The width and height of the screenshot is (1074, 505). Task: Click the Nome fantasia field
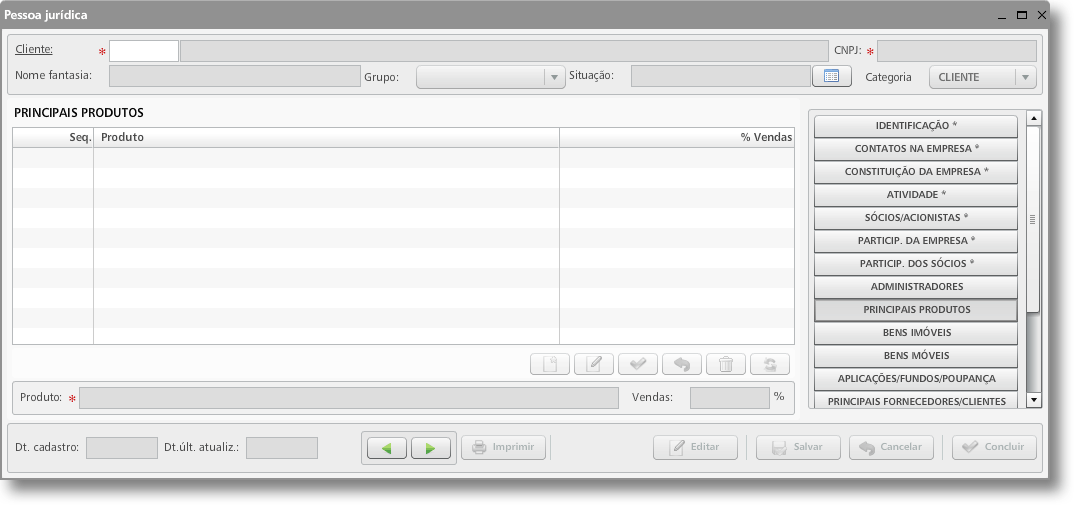(x=234, y=76)
